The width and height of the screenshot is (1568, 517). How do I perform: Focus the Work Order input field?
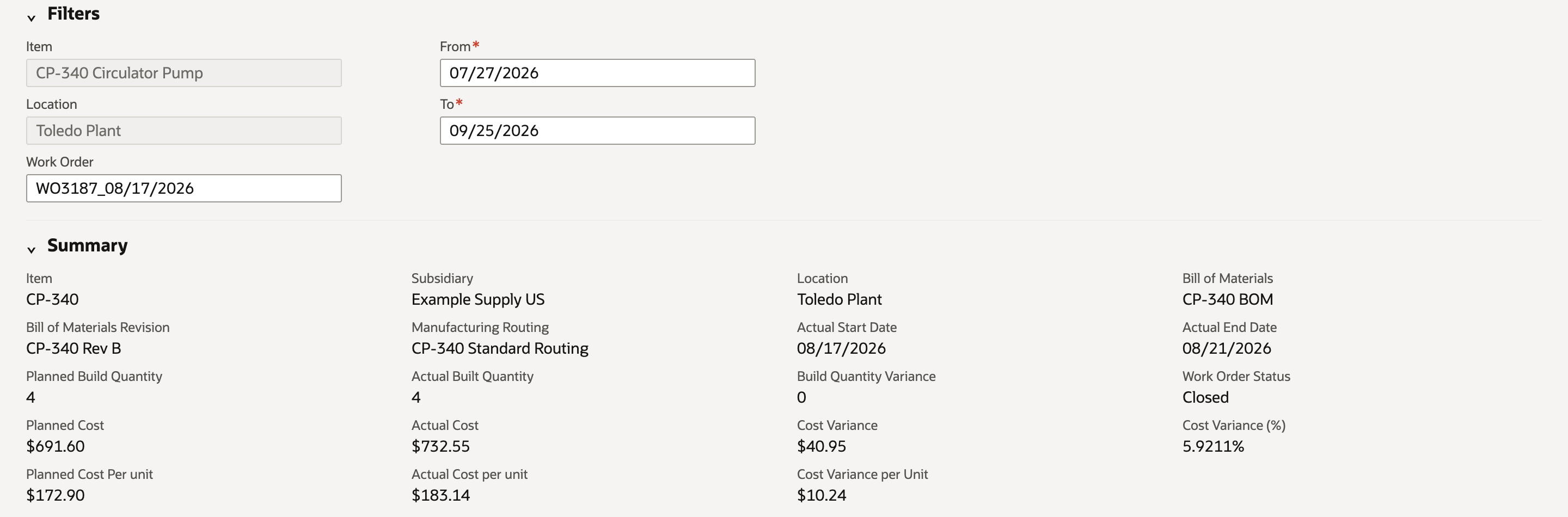tap(184, 188)
